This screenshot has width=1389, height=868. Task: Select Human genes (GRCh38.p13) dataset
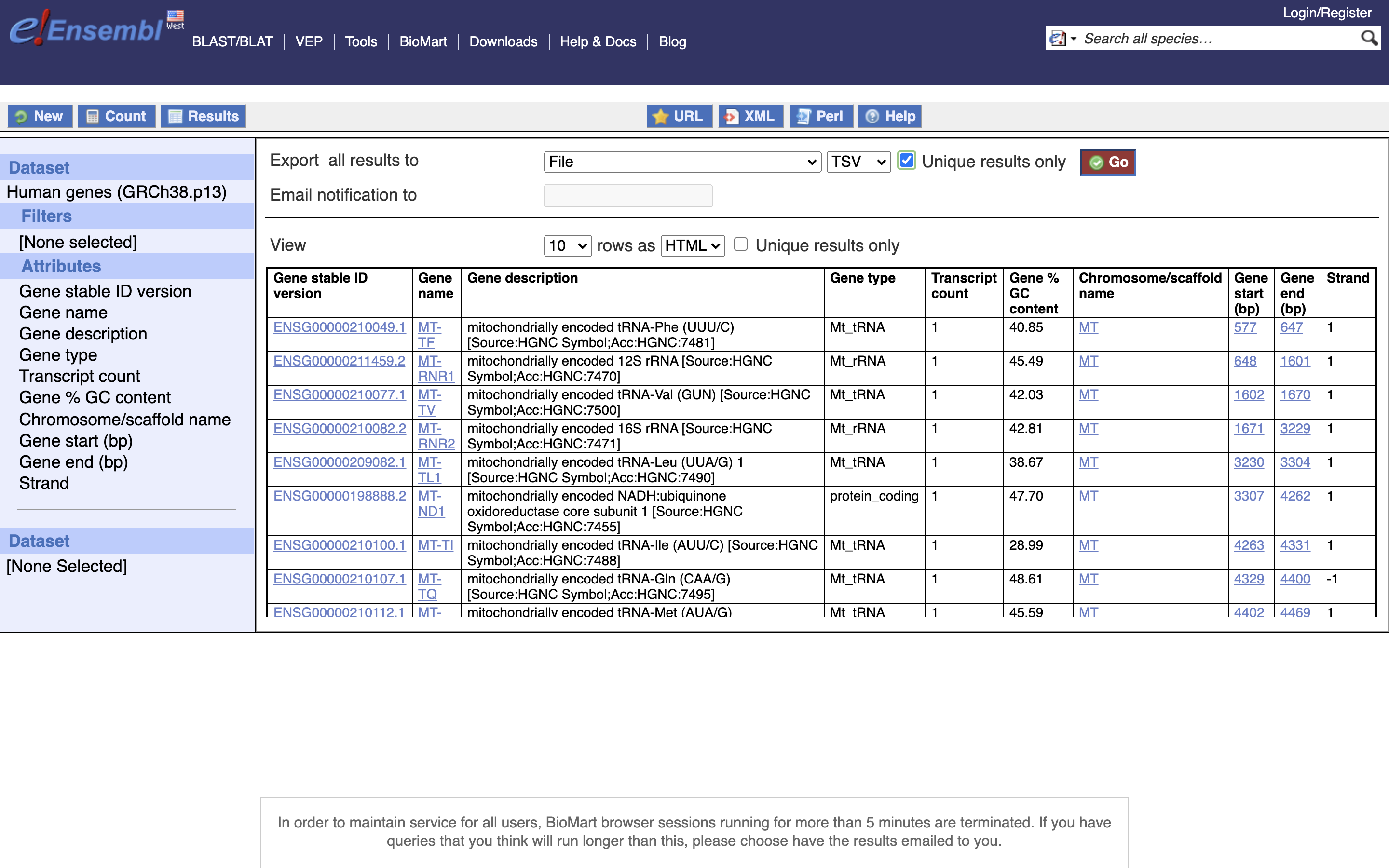click(117, 192)
